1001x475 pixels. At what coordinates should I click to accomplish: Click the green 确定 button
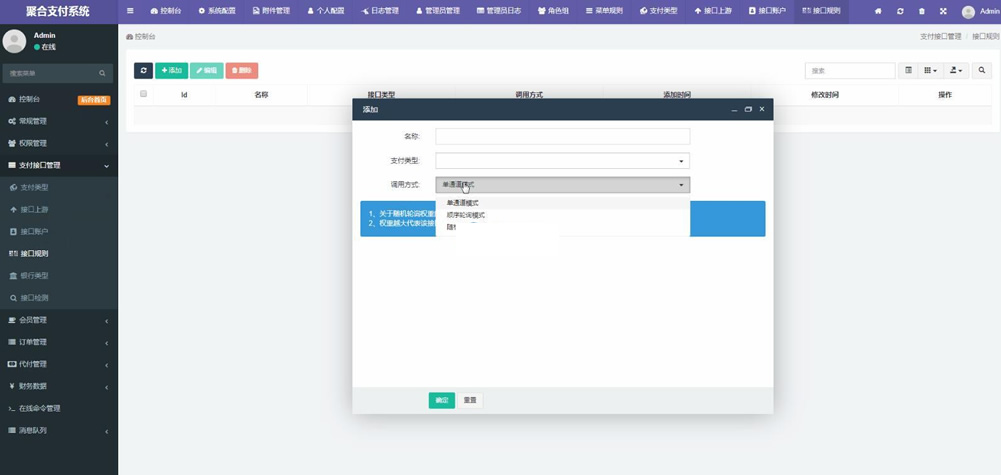441,400
